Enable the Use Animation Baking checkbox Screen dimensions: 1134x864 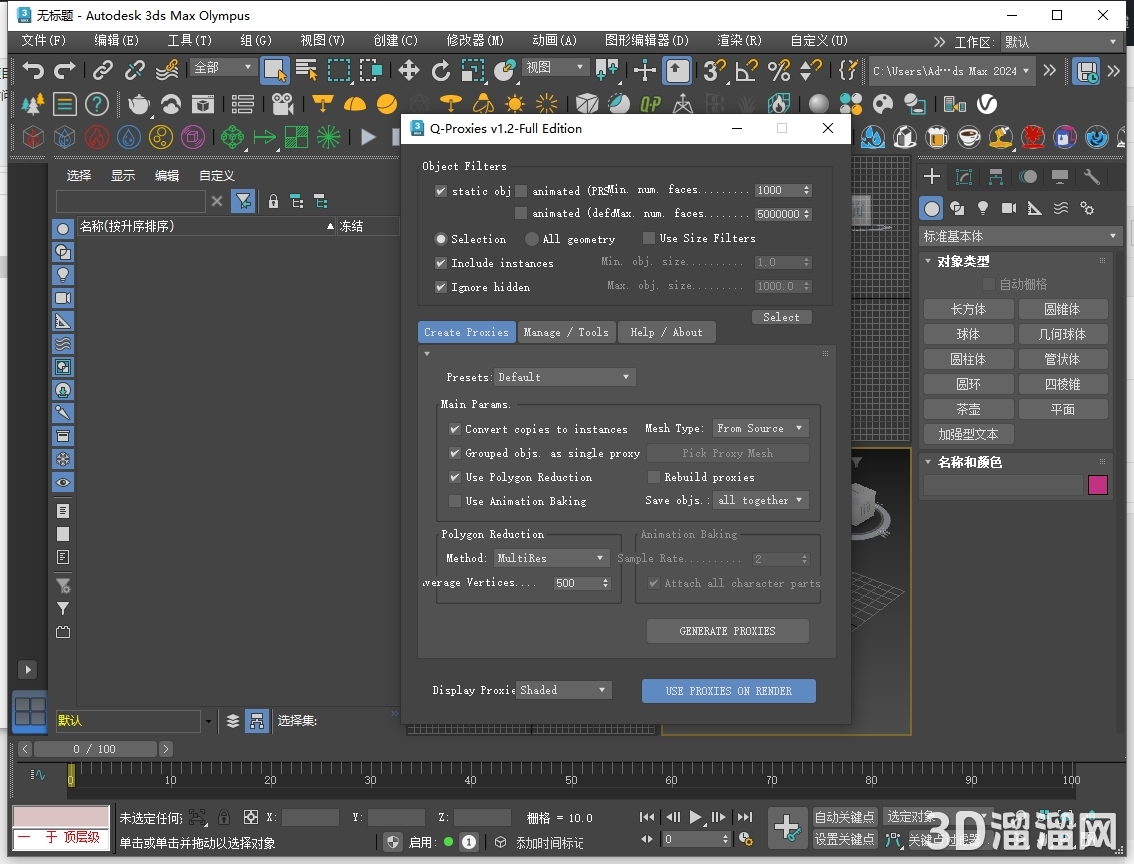click(455, 501)
